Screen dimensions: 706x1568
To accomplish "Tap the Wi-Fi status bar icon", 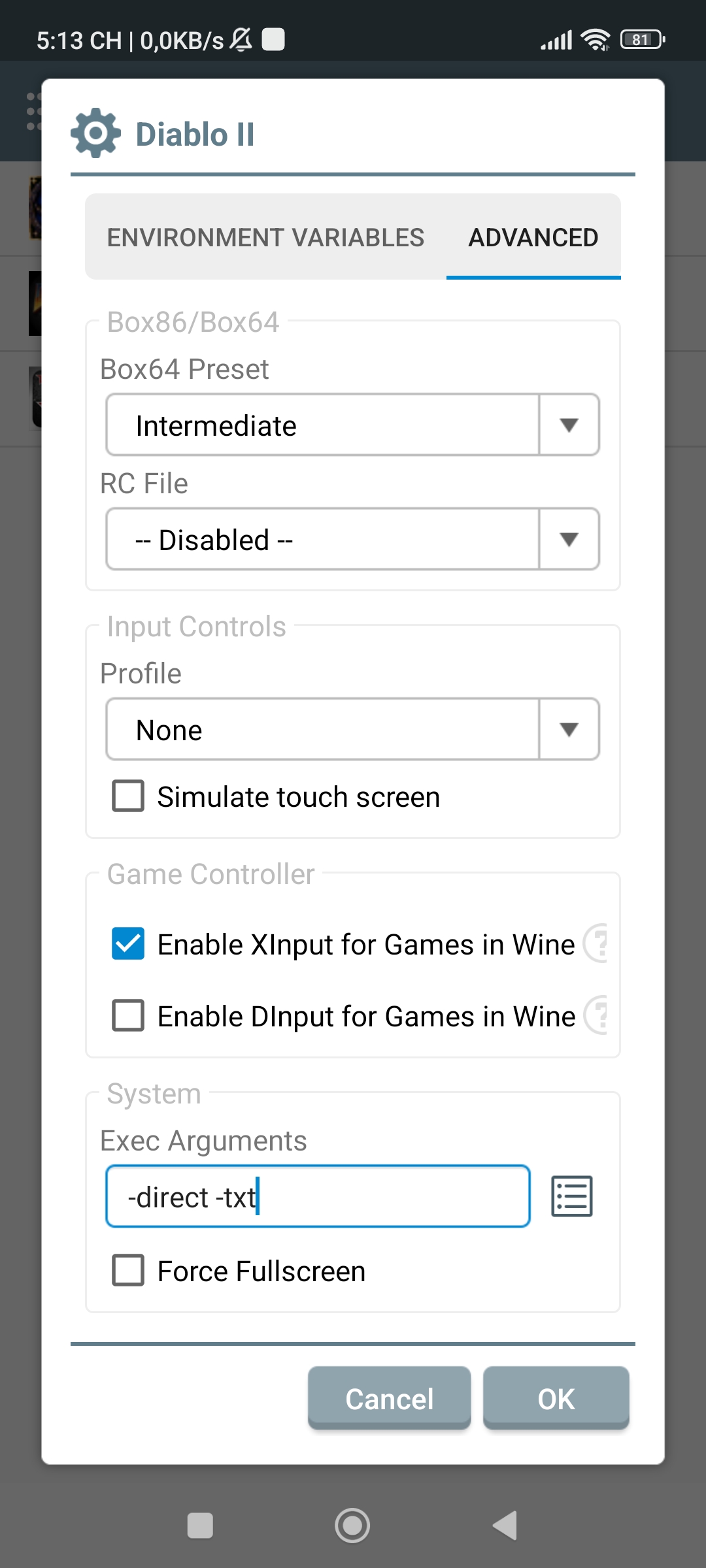I will click(595, 40).
